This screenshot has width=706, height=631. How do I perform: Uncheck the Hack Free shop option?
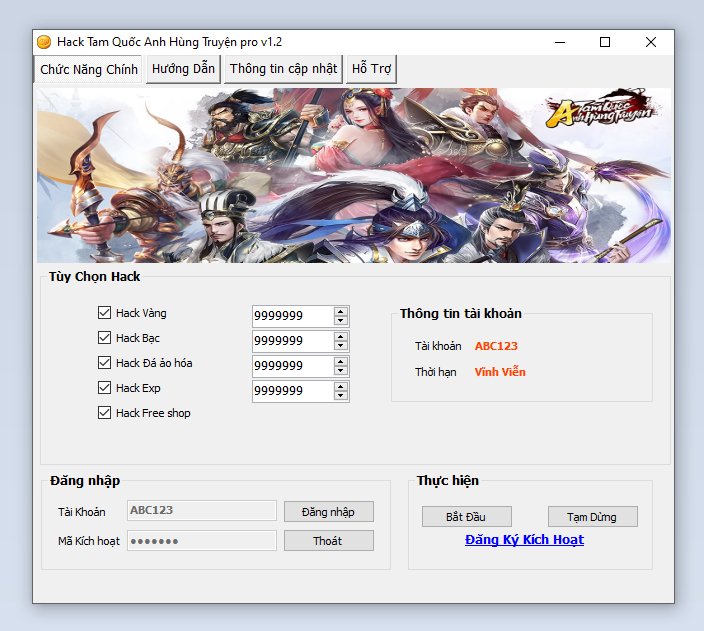point(105,413)
